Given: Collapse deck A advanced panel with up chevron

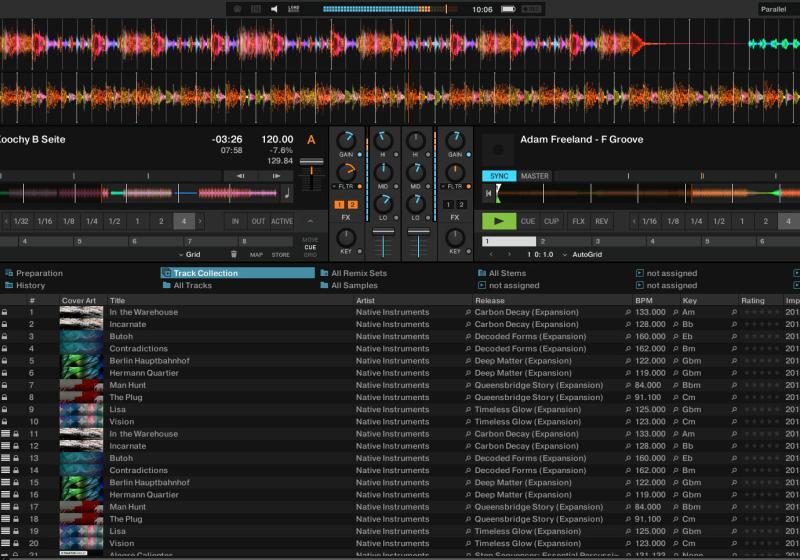Looking at the screenshot, I should pyautogui.click(x=310, y=221).
